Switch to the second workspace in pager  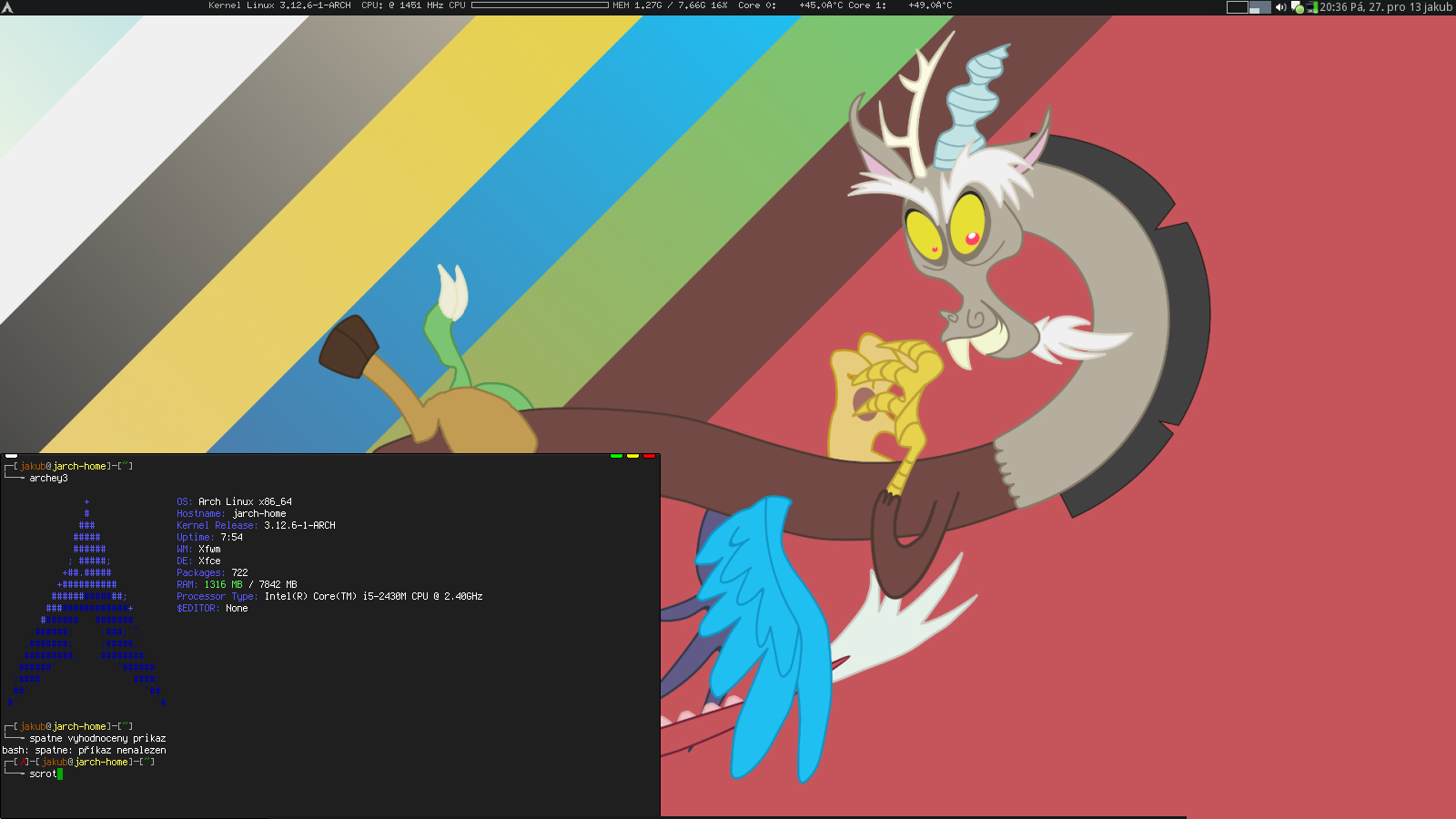coord(1260,7)
